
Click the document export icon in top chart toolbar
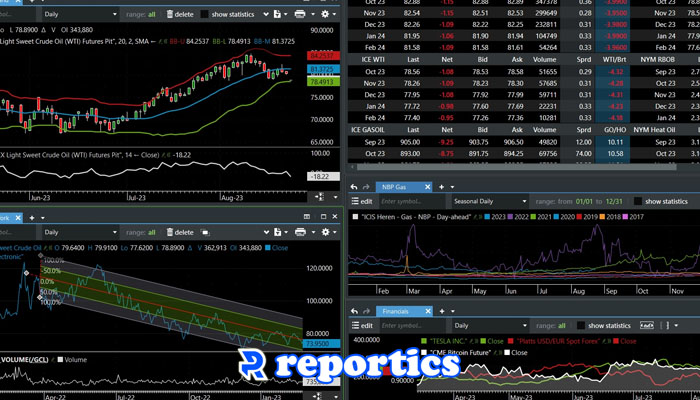(x=282, y=15)
